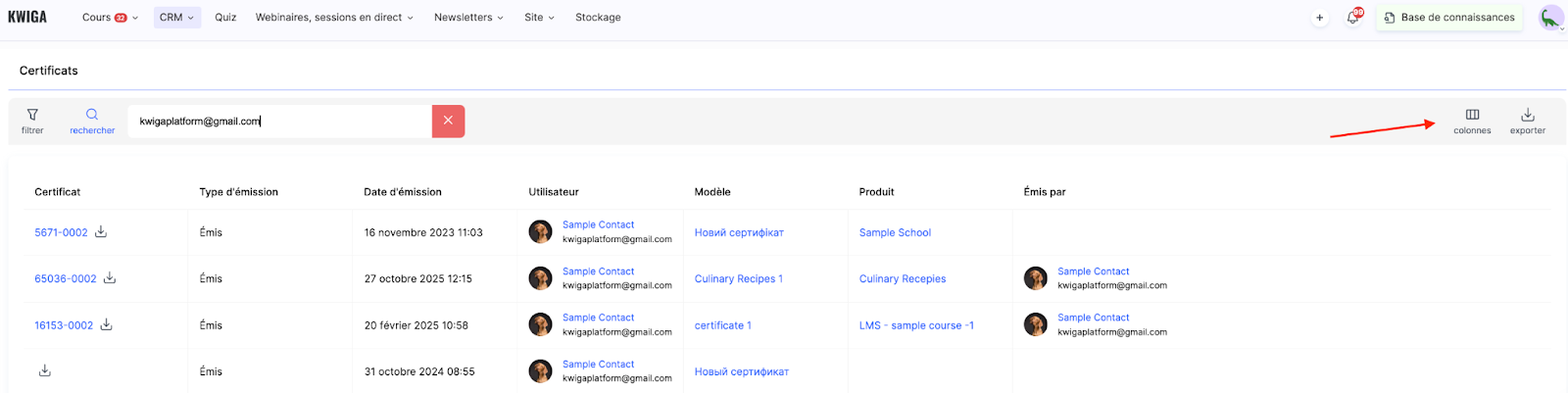This screenshot has height=393, width=1568.
Task: Open the Base de connaissances button
Action: (x=1449, y=18)
